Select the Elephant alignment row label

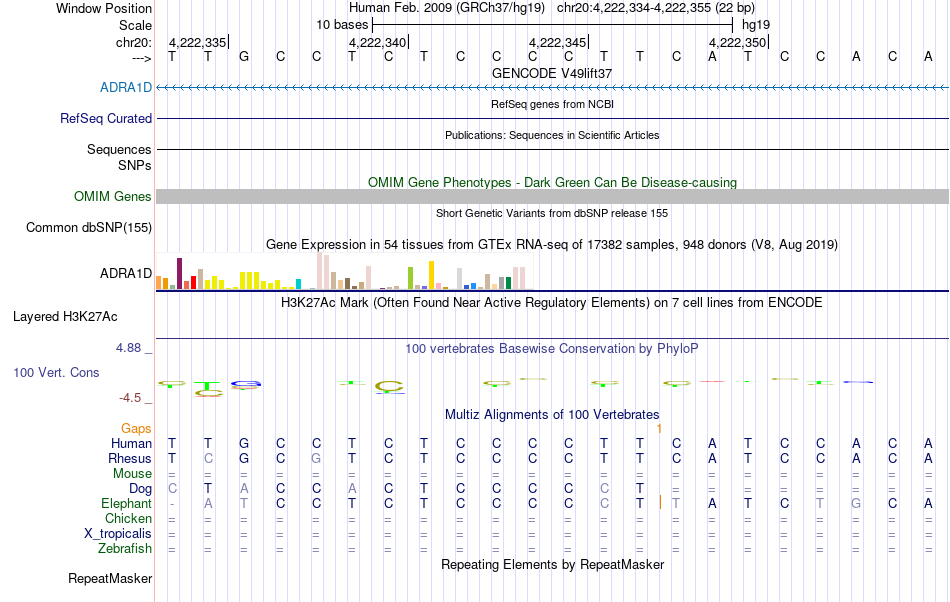click(x=126, y=503)
